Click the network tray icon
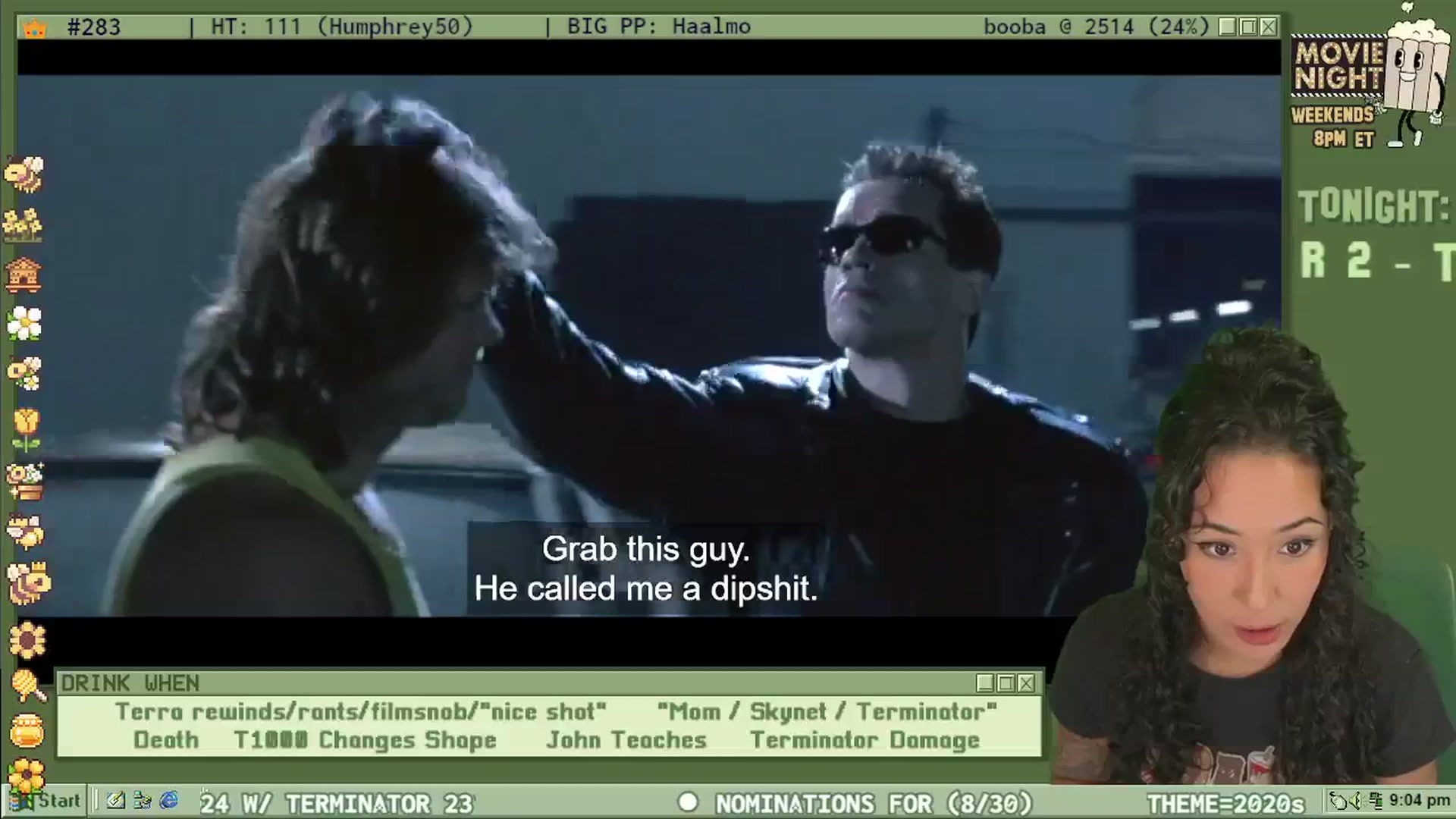 (x=1376, y=801)
